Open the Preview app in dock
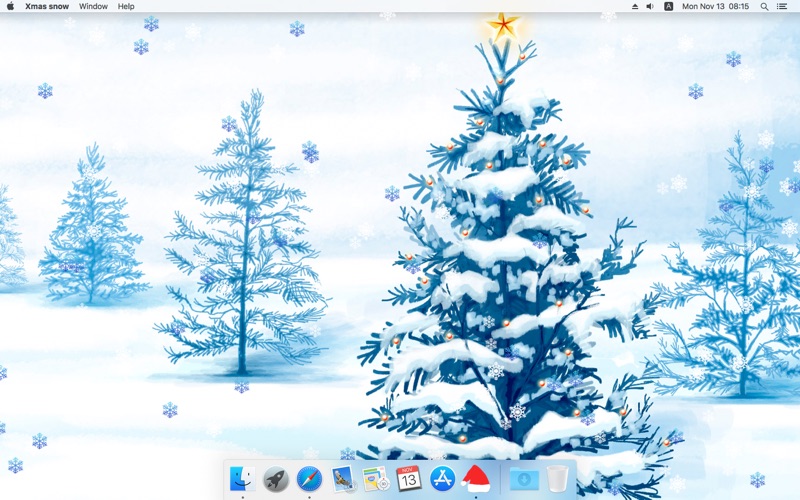 coord(343,479)
